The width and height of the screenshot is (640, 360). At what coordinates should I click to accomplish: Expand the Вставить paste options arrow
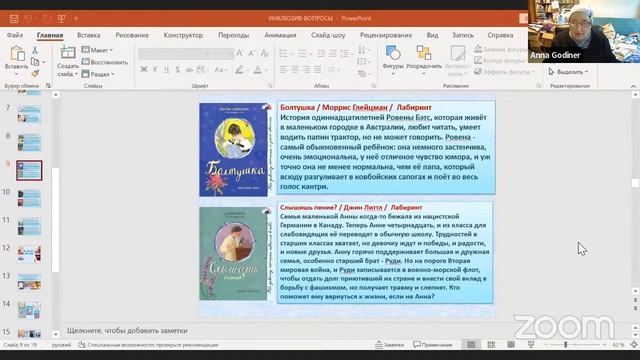pos(16,74)
